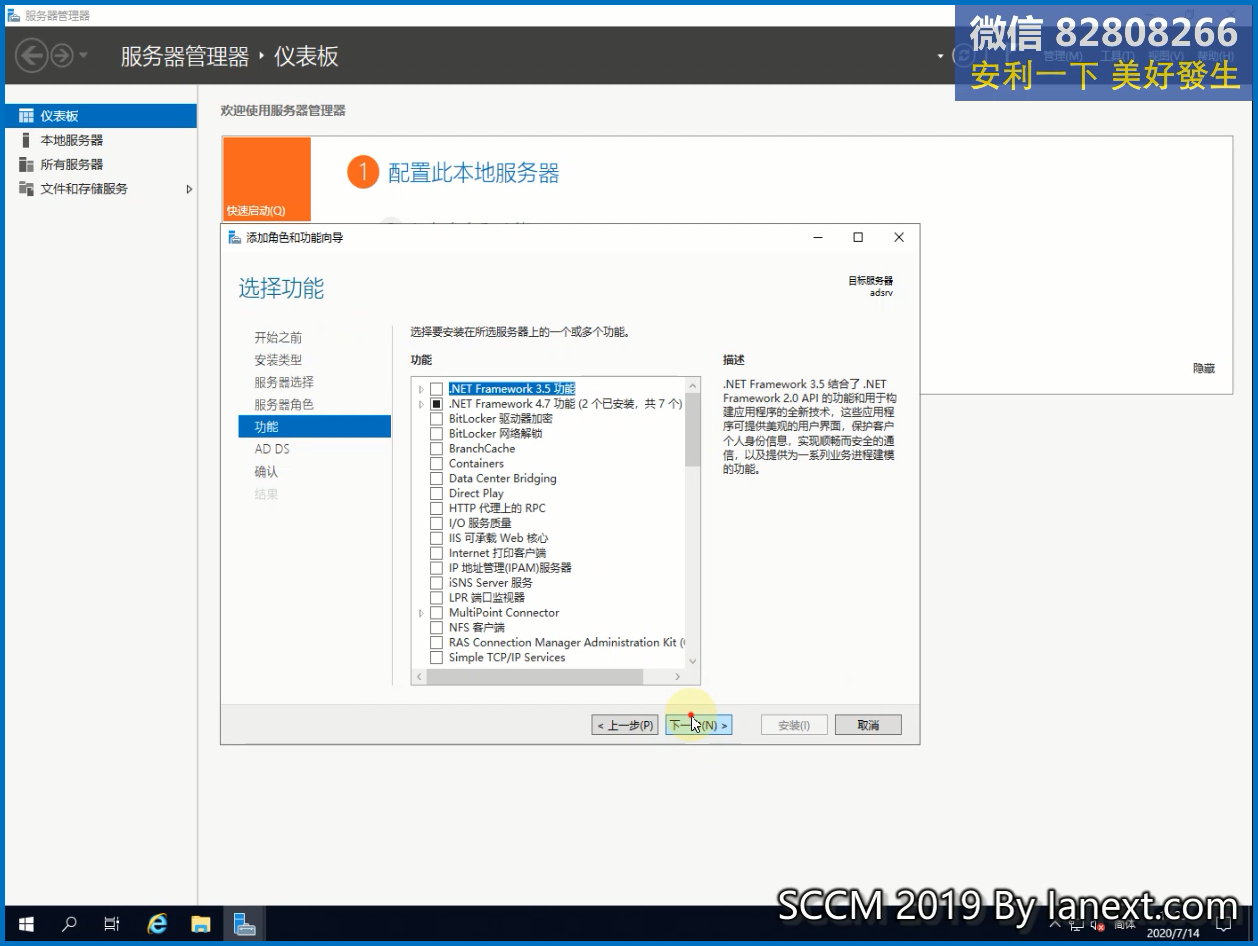Image resolution: width=1258 pixels, height=946 pixels.
Task: Launch Internet Explorer from the taskbar
Action: (157, 924)
